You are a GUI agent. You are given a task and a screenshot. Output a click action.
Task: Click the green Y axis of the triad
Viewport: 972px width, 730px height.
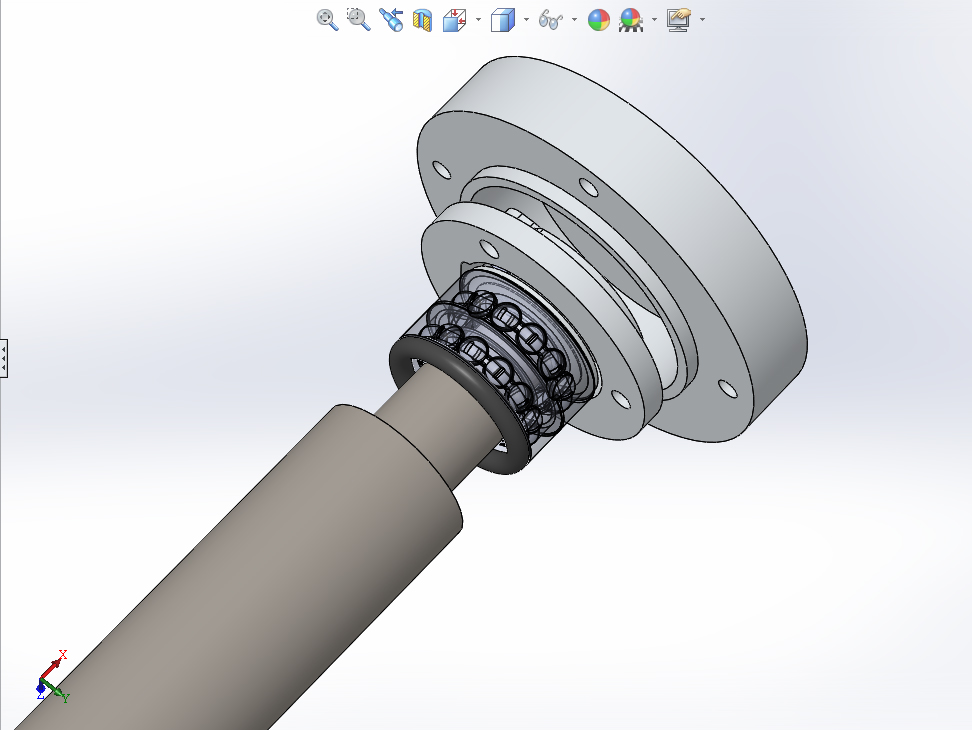click(x=57, y=692)
